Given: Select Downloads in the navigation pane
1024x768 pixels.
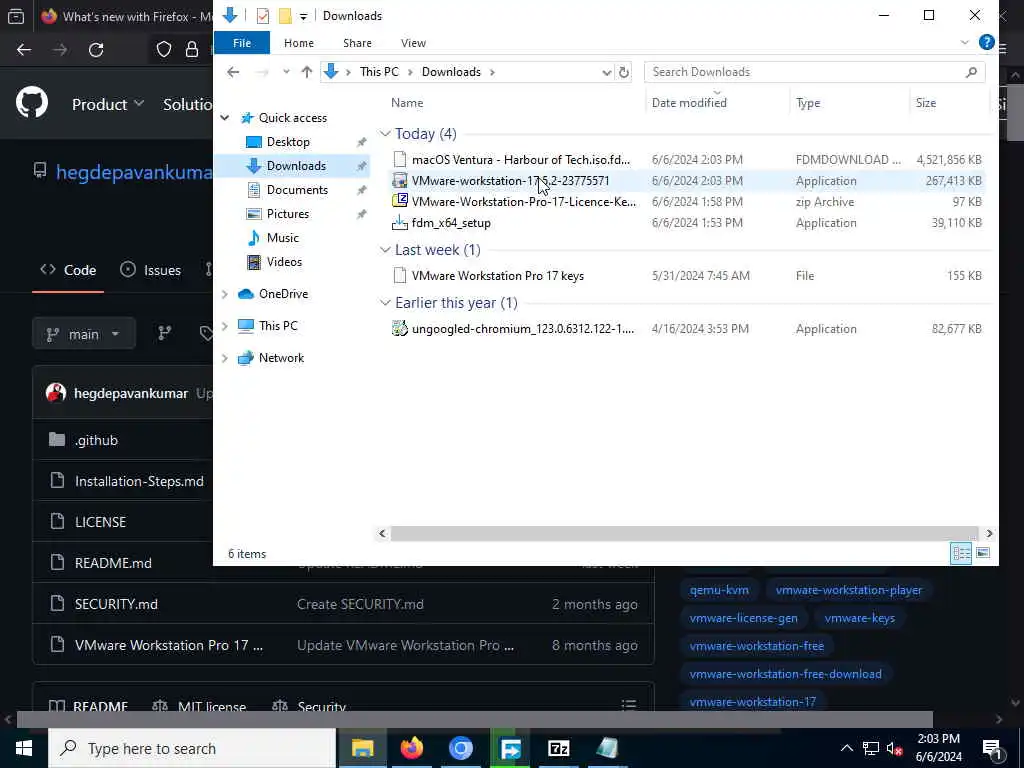Looking at the screenshot, I should 296,166.
